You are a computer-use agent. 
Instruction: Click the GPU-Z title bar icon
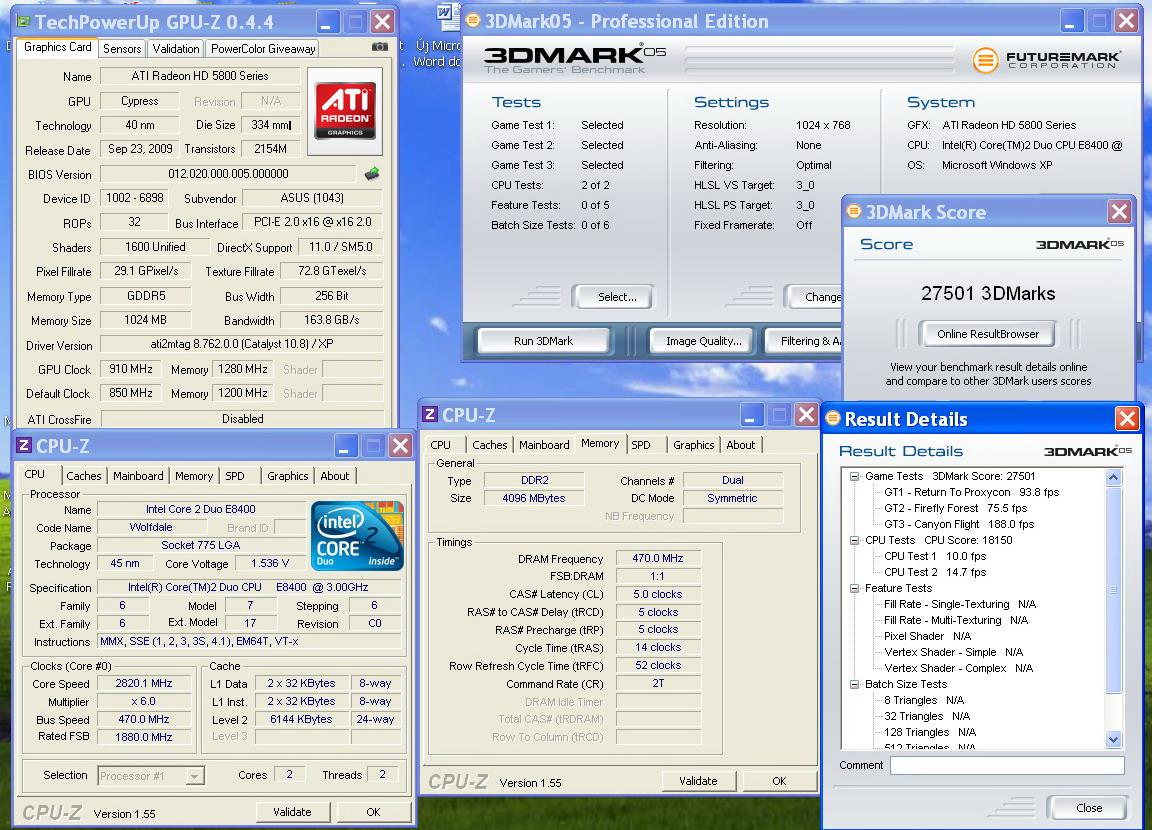click(x=24, y=21)
